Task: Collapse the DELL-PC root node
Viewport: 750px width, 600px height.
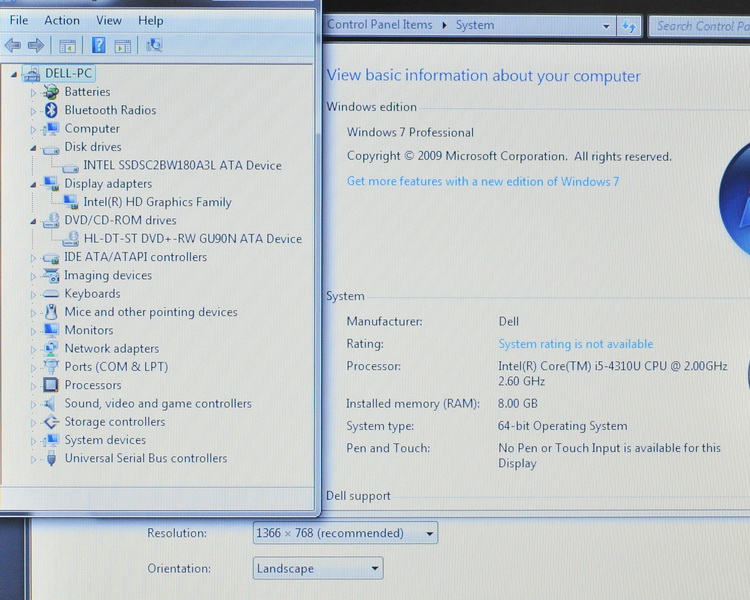Action: pyautogui.click(x=14, y=74)
